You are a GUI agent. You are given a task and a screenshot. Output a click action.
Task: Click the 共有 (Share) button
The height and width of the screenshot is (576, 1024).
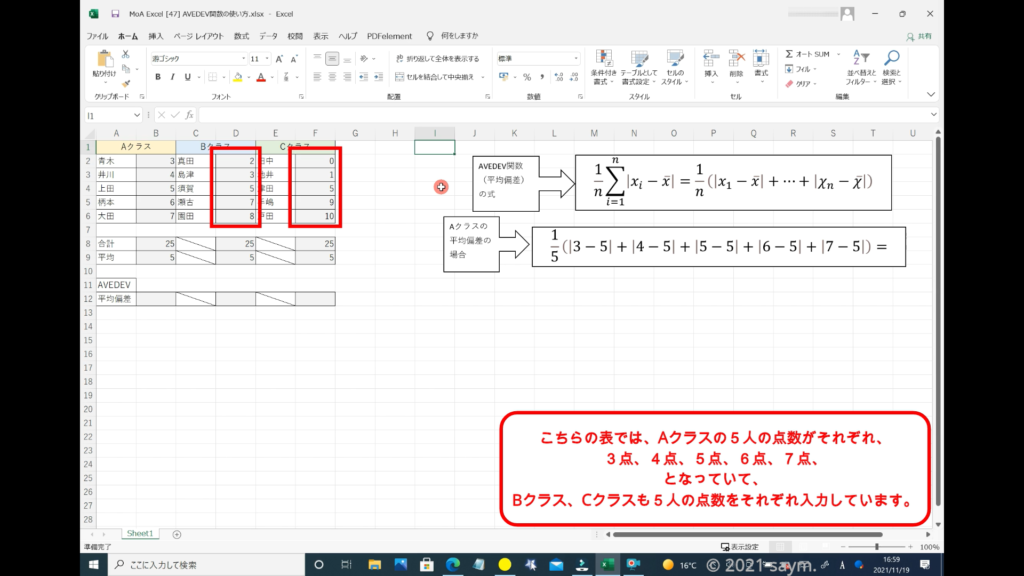(x=920, y=36)
